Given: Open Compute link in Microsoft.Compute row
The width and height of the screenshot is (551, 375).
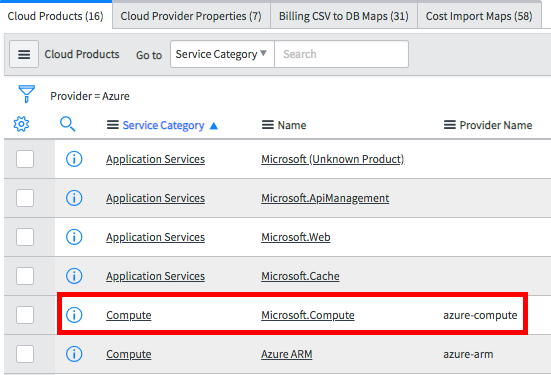Looking at the screenshot, I should pyautogui.click(x=129, y=315).
